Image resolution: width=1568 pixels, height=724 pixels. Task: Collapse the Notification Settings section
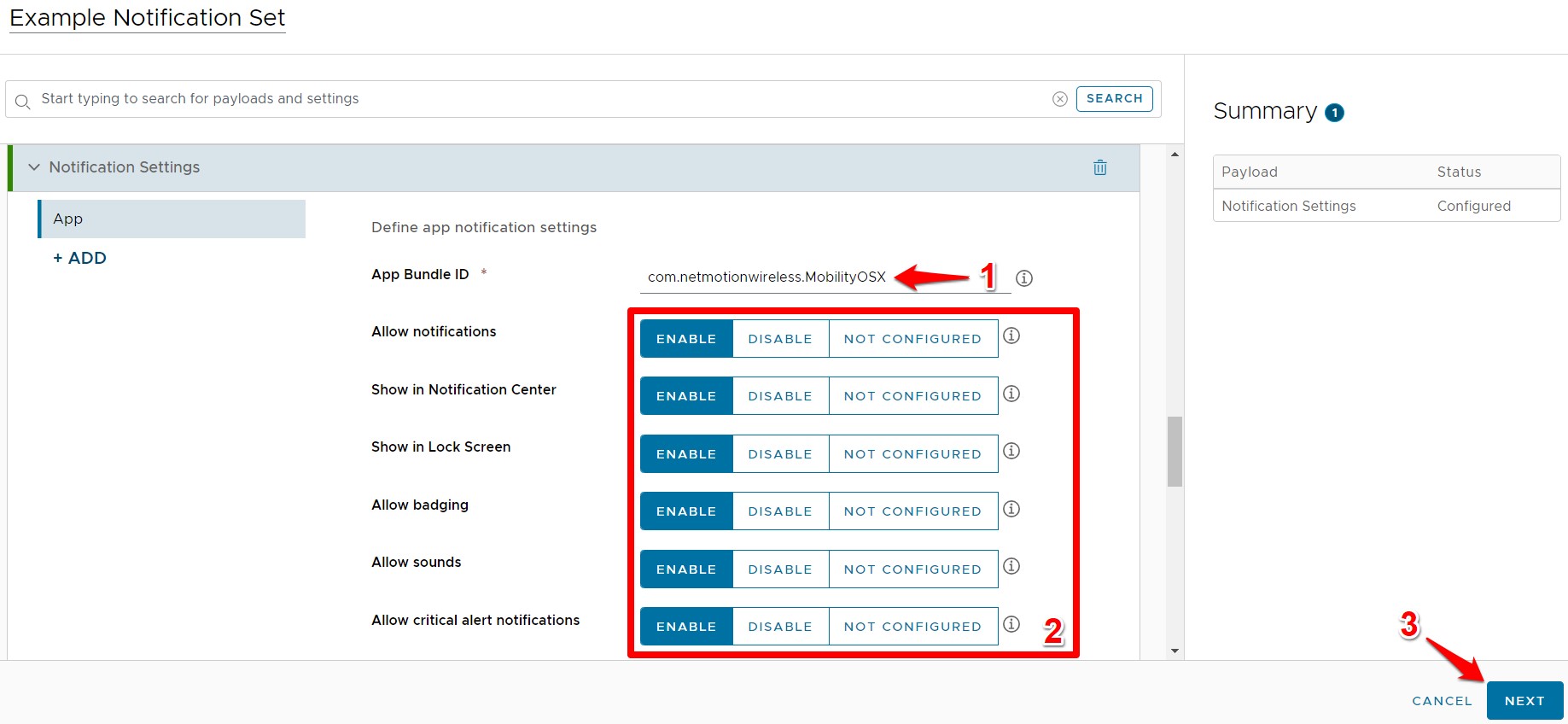34,167
